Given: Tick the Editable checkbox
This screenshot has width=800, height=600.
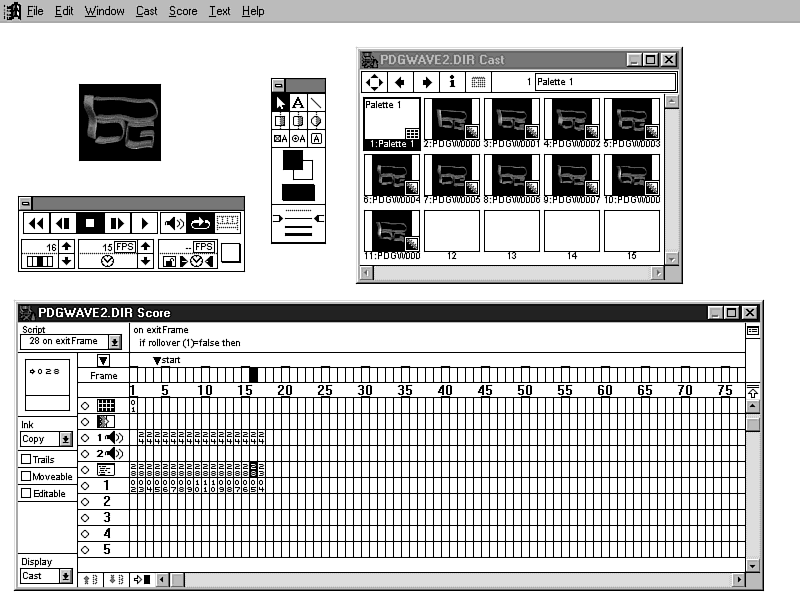Looking at the screenshot, I should (26, 494).
